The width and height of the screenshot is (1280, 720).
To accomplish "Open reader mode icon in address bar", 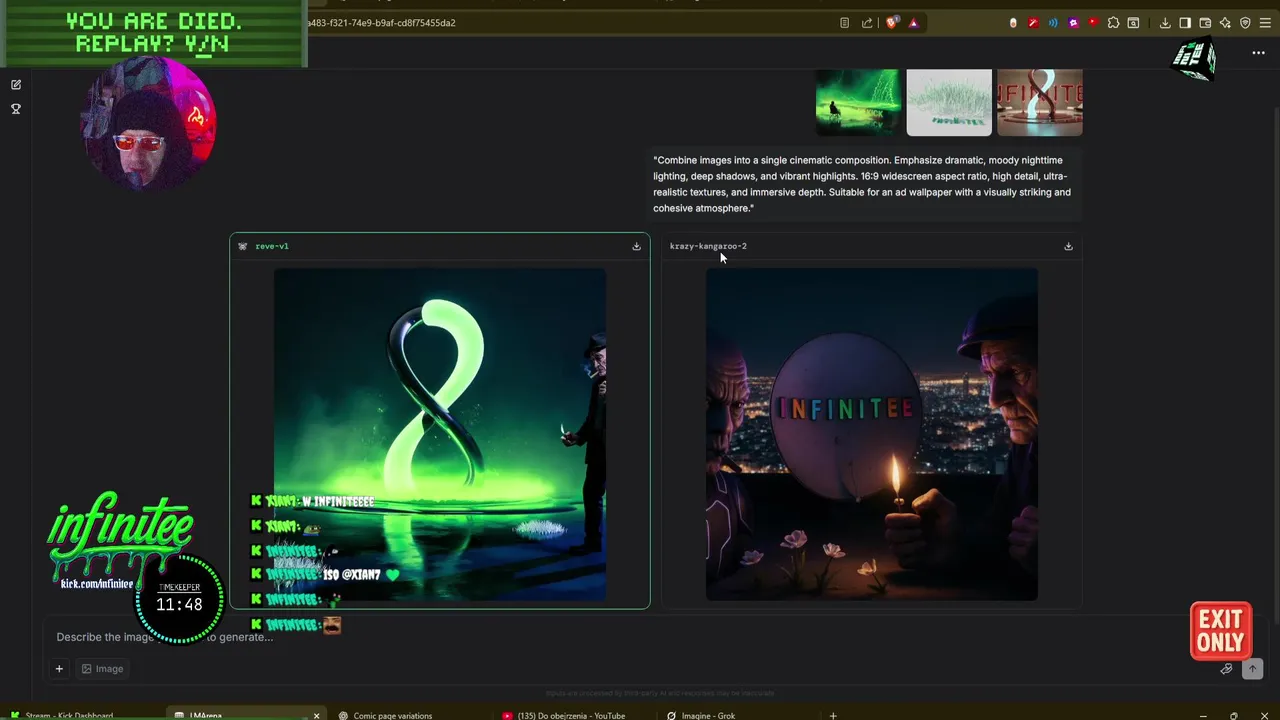I will 845,23.
